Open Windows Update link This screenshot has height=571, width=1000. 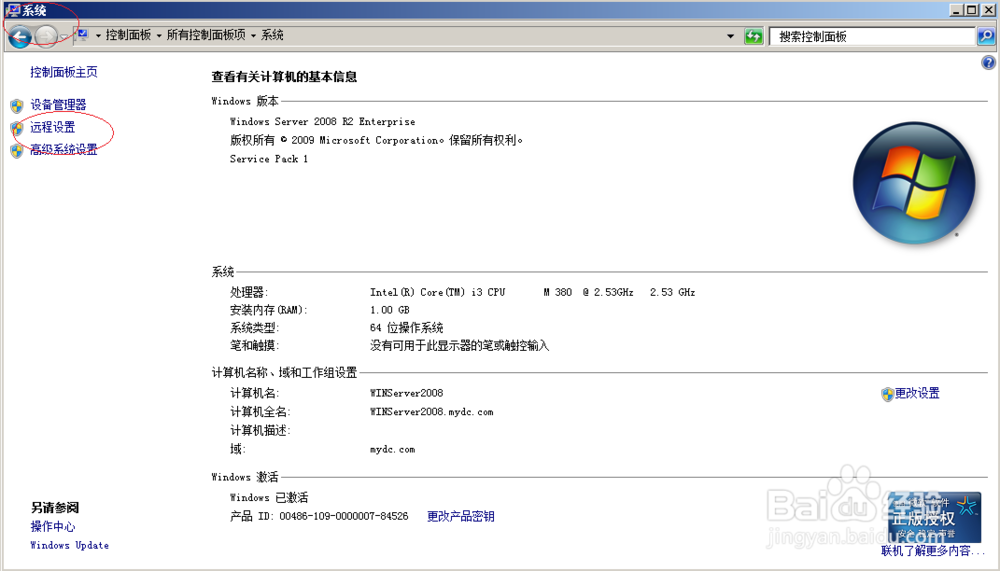70,545
